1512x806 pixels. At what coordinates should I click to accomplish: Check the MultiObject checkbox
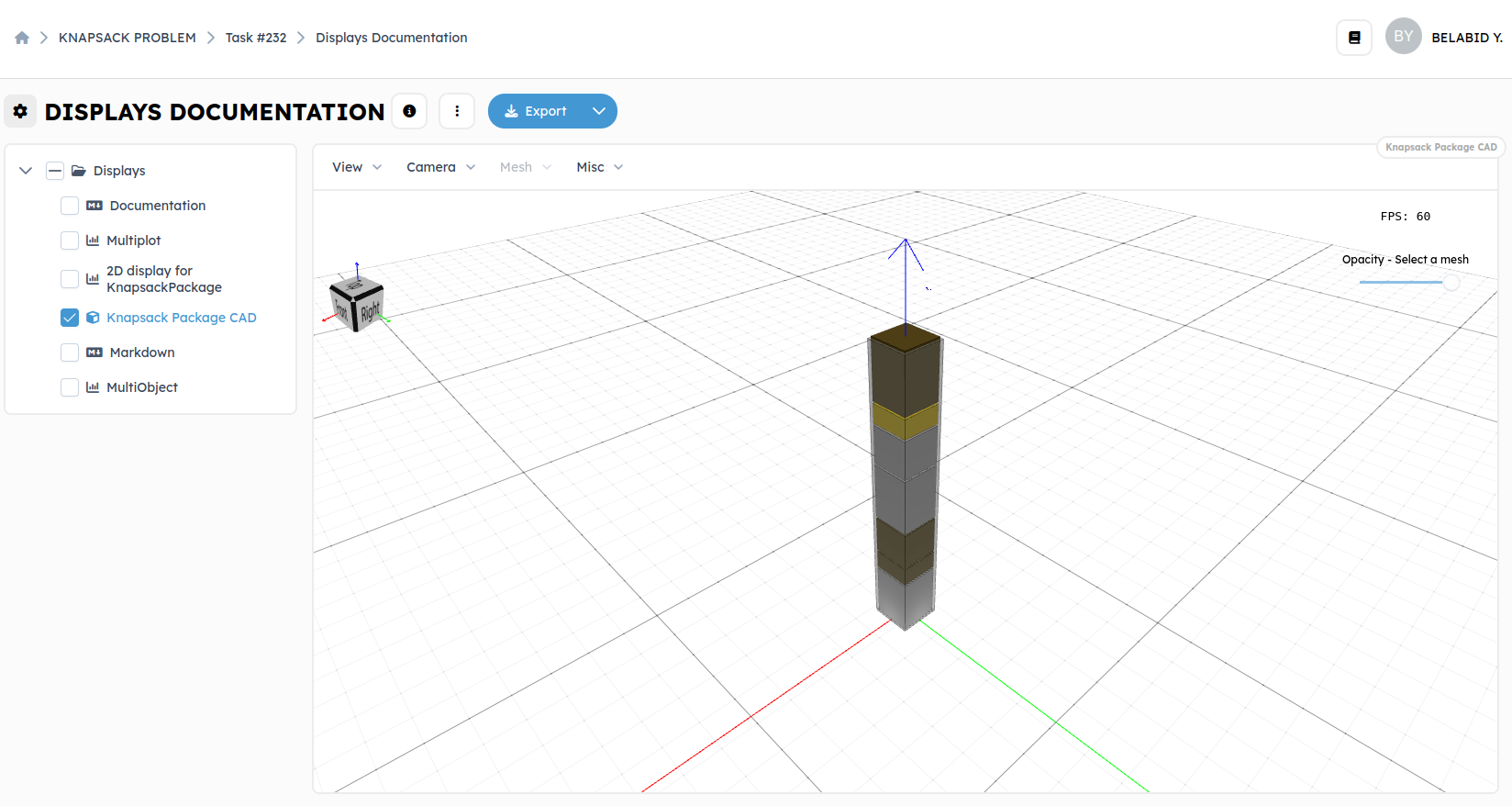[70, 387]
